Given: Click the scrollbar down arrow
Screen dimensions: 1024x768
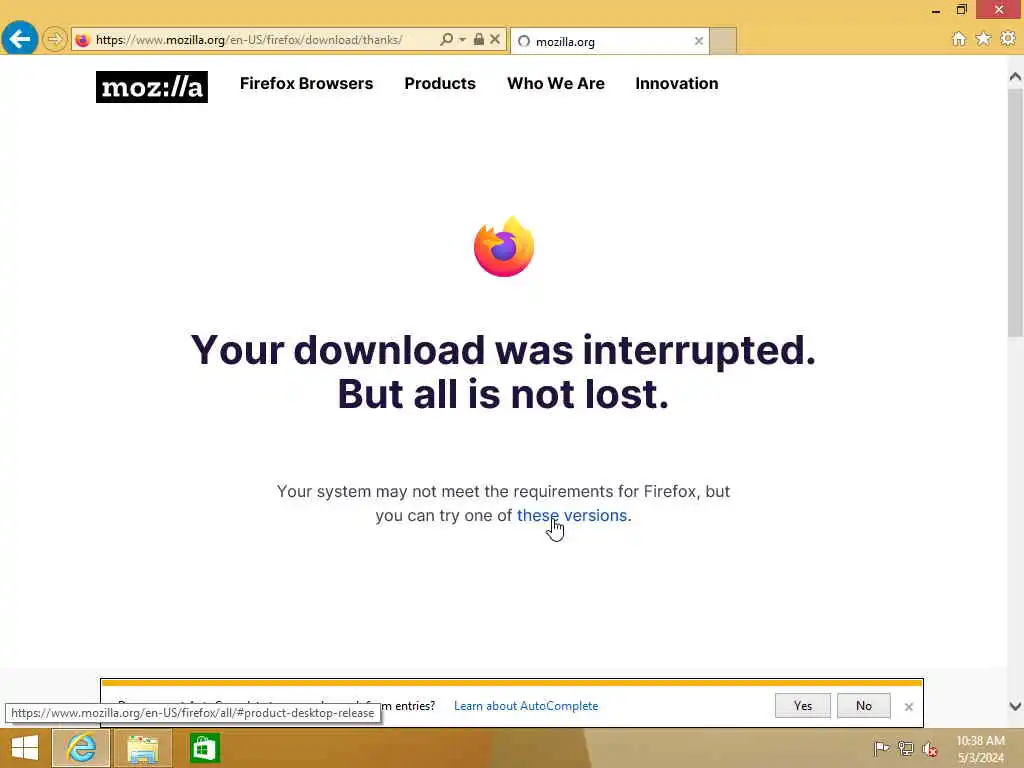Looking at the screenshot, I should 1015,706.
